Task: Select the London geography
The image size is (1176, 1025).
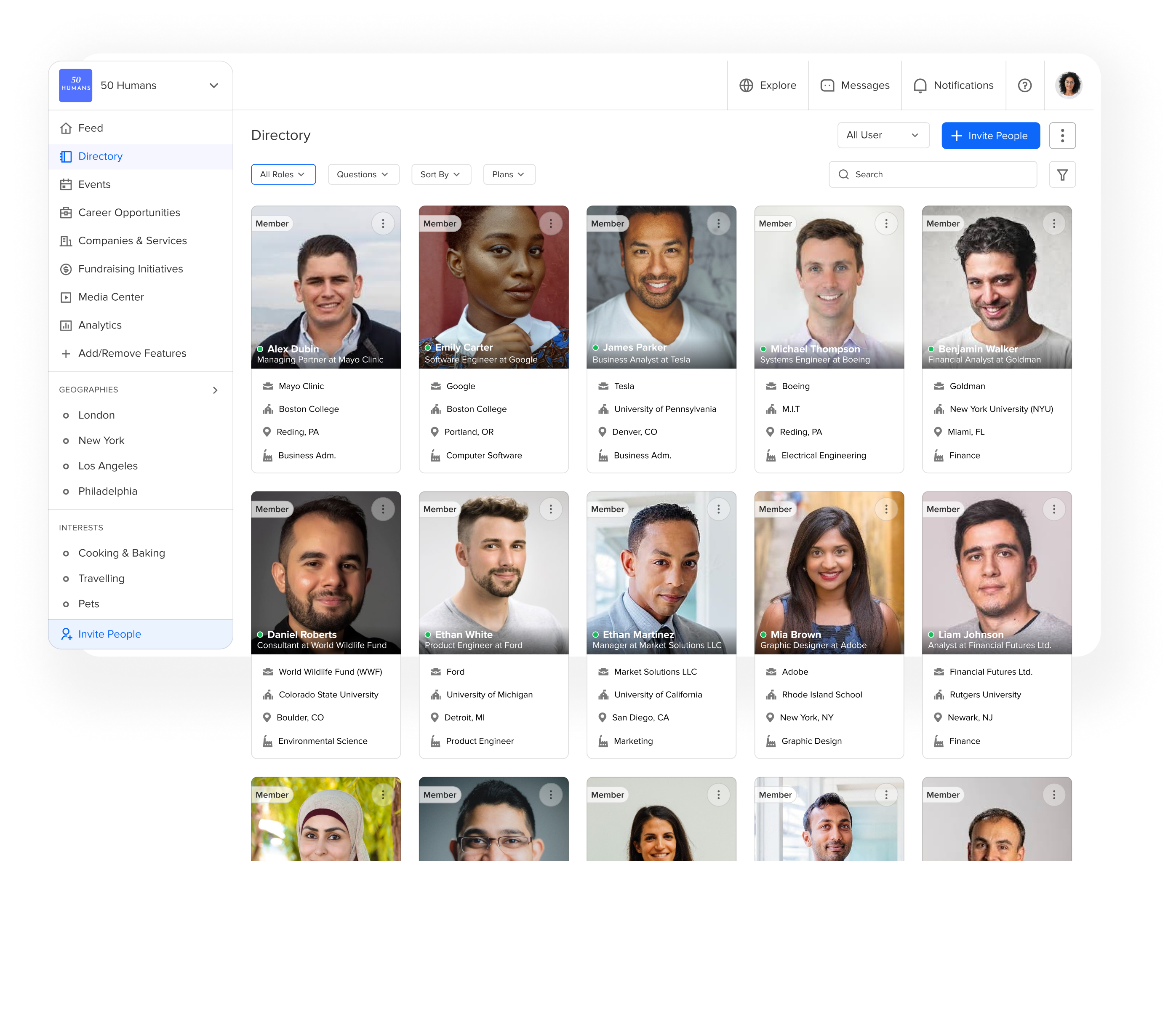Action: (x=96, y=415)
